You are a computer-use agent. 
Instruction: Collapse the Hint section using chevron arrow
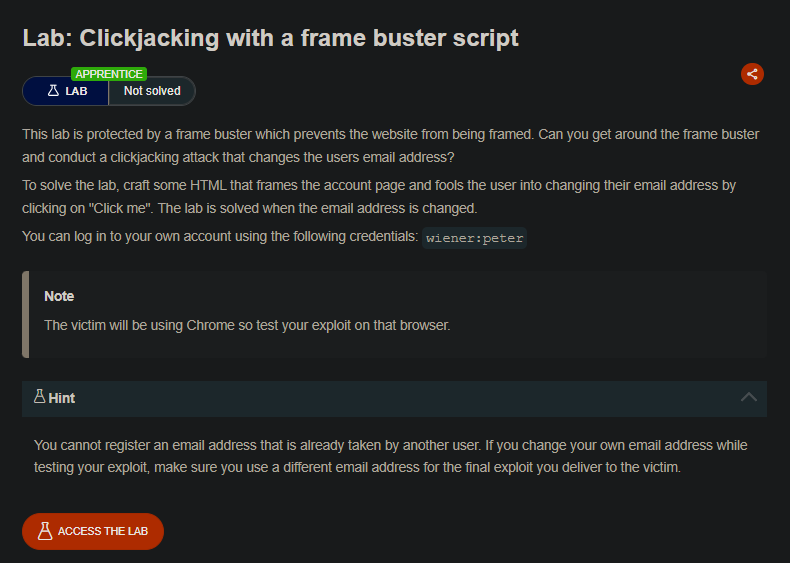[749, 397]
